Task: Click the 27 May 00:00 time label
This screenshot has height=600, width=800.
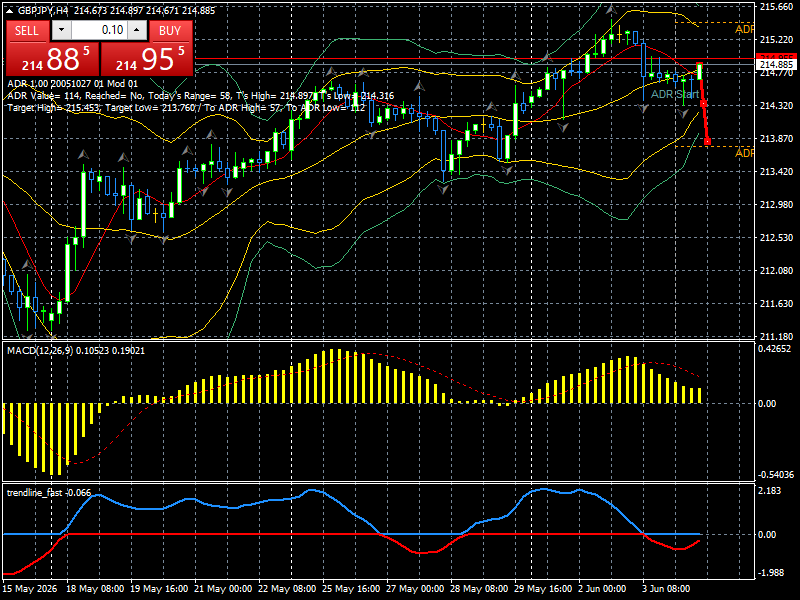Action: coord(415,588)
